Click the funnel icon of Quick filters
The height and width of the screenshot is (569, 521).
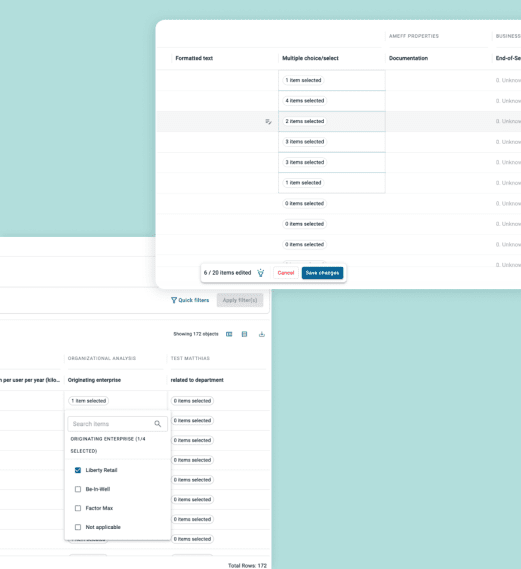click(x=174, y=300)
